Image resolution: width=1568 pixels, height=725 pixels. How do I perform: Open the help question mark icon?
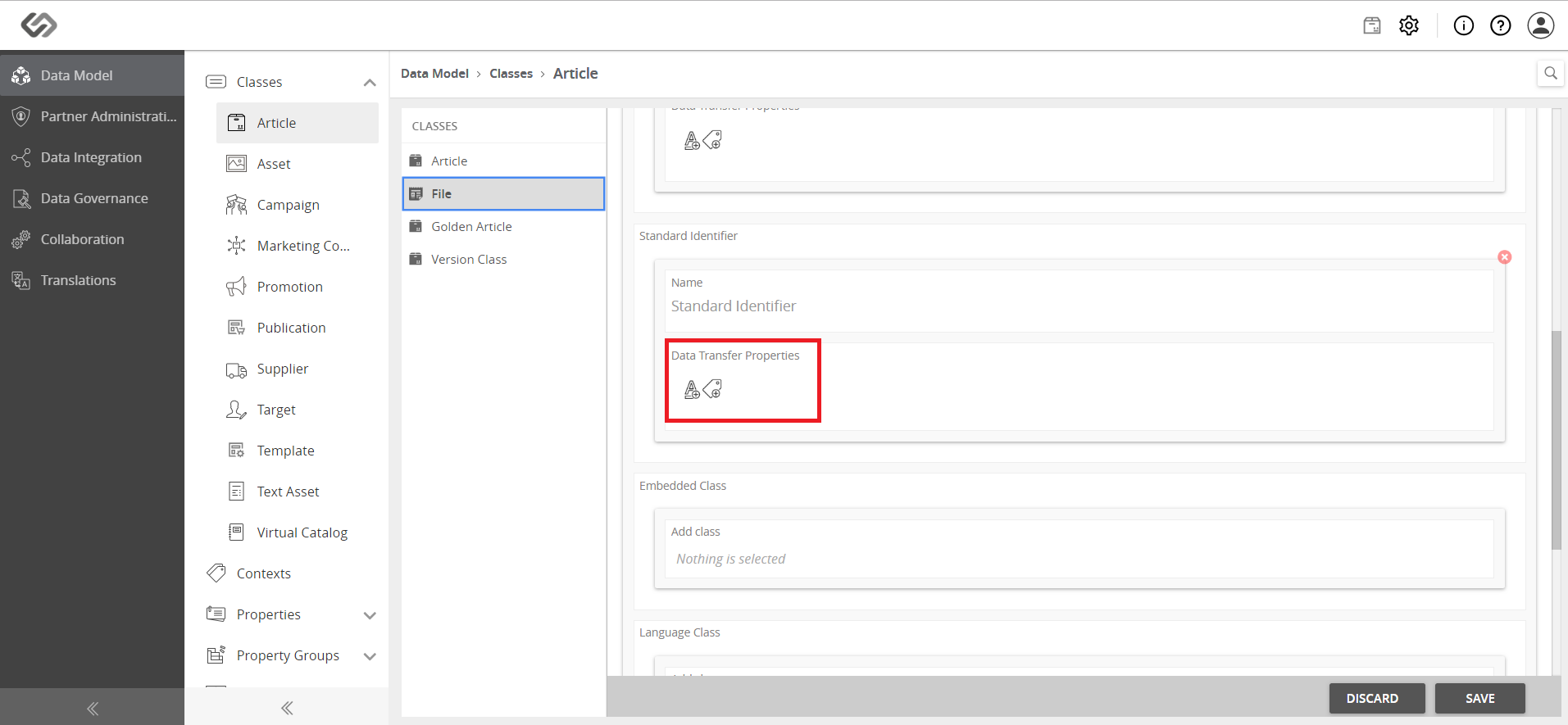1501,25
